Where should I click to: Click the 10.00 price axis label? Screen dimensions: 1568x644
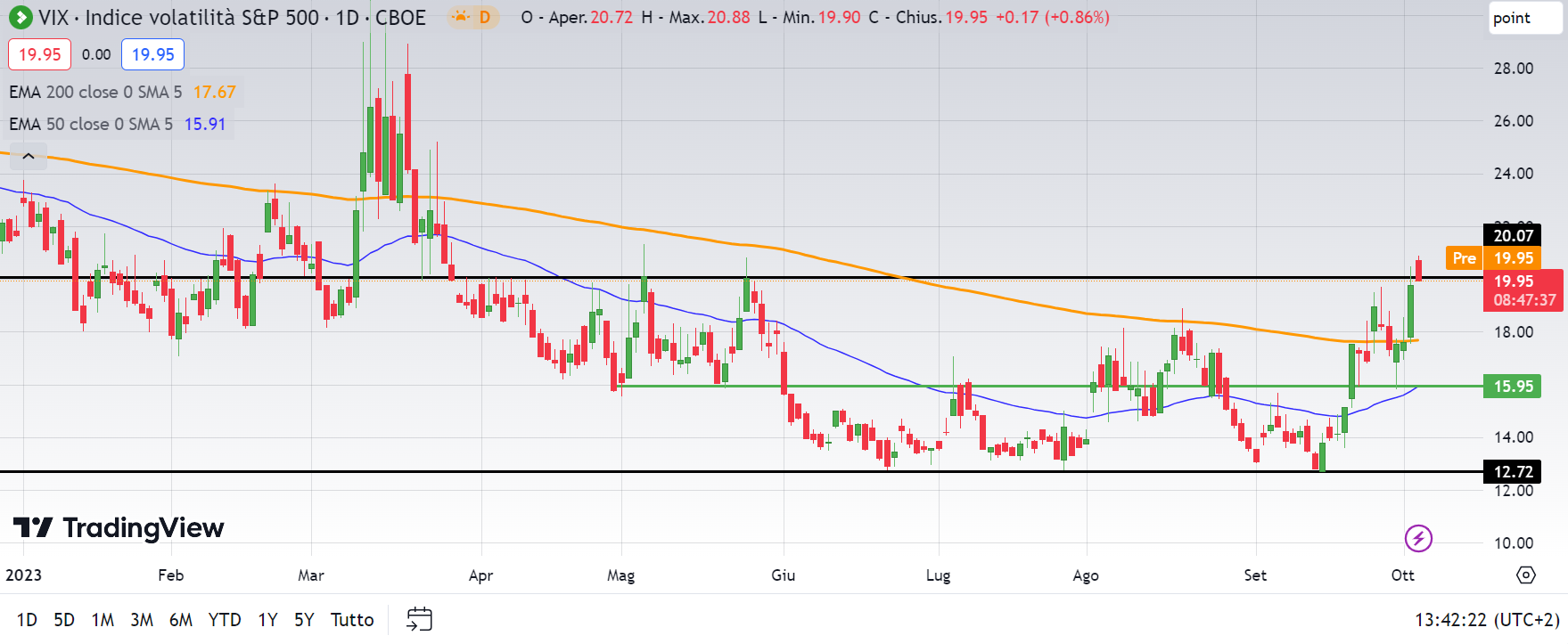[x=1514, y=543]
